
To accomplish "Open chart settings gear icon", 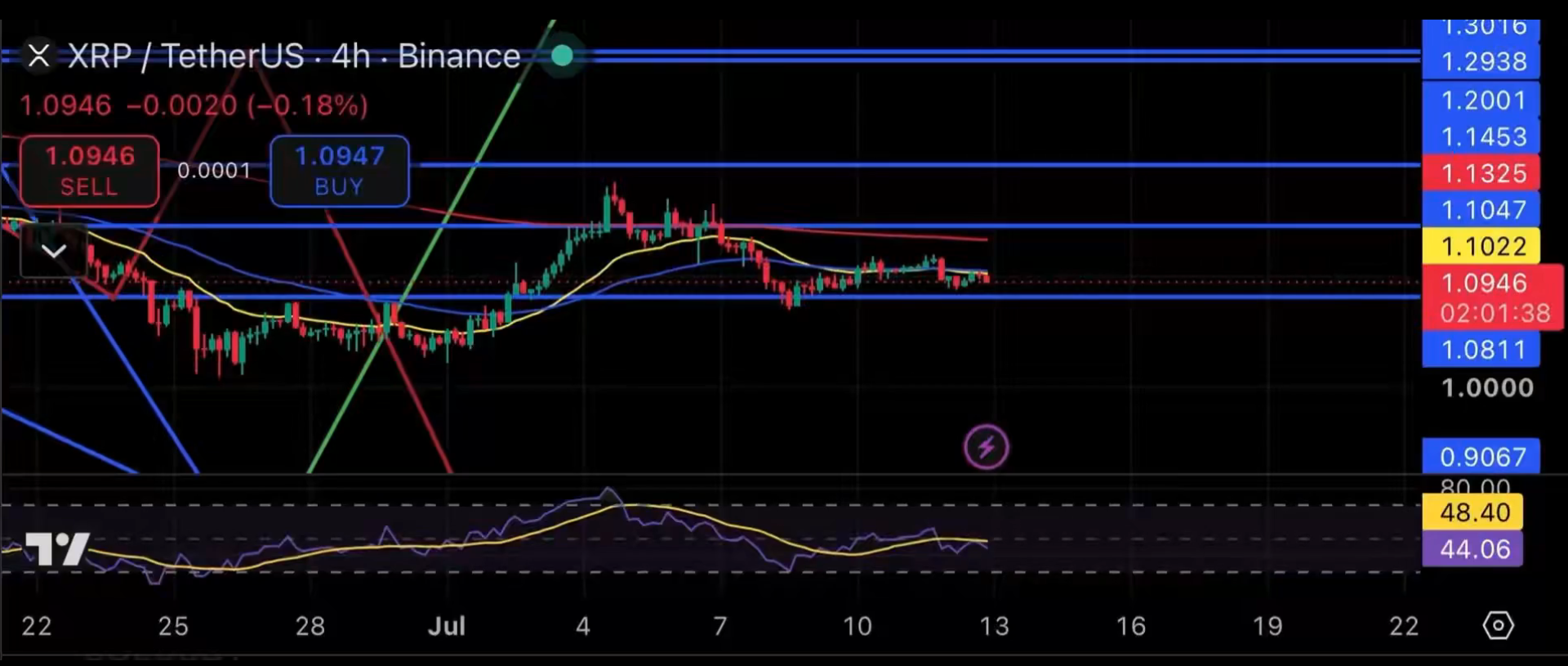I will [x=1499, y=626].
